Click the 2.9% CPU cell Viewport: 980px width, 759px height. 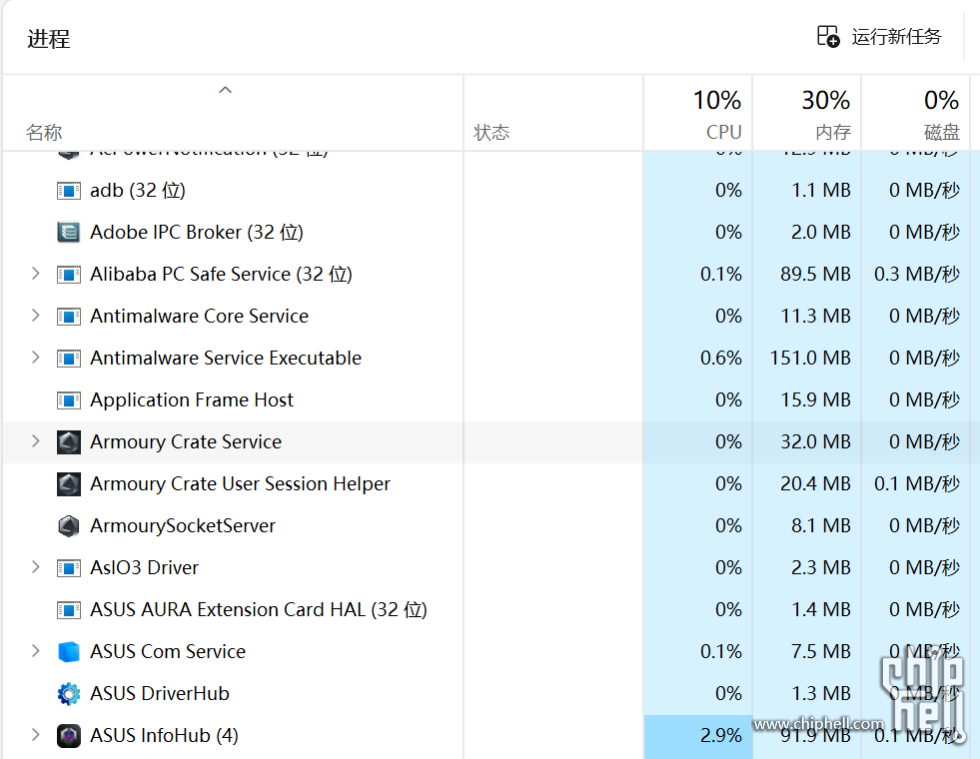point(698,735)
